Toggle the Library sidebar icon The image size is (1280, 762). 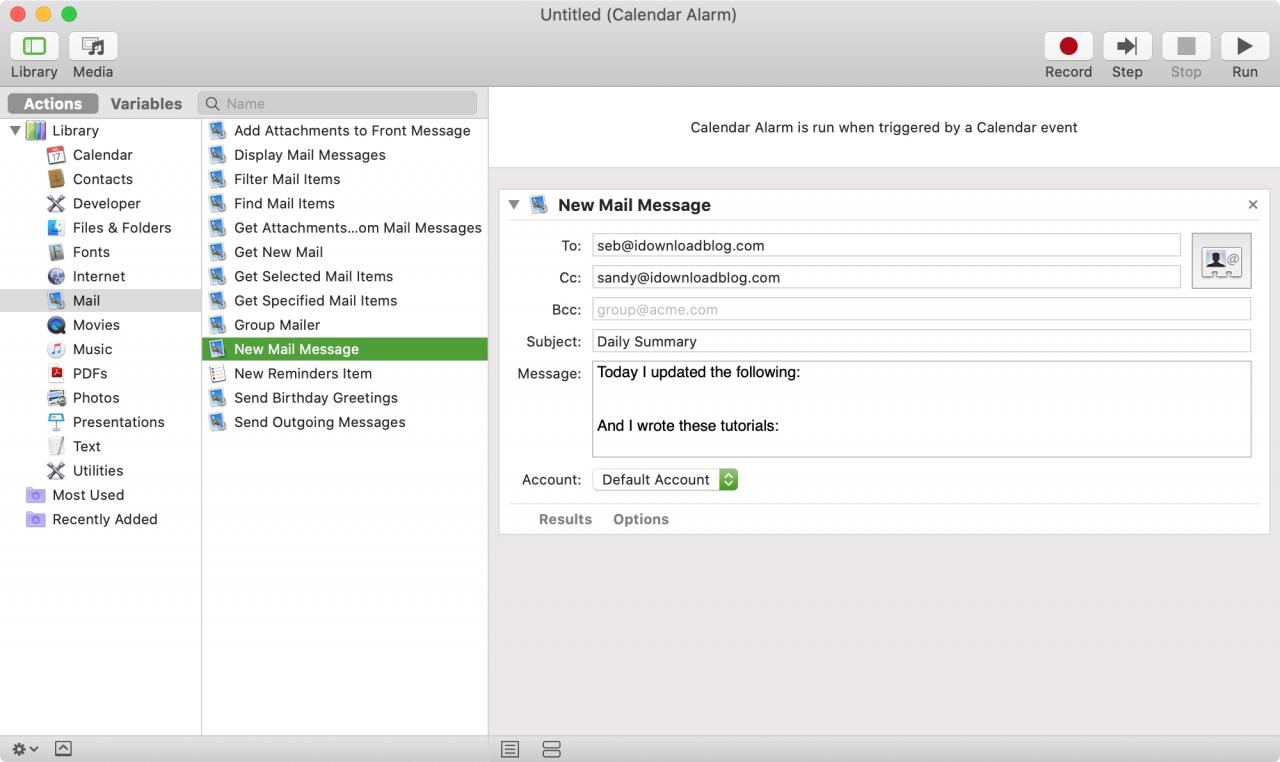(34, 46)
